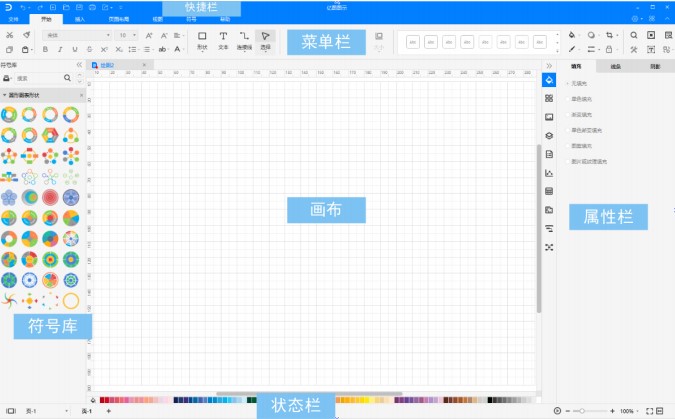Apply bold formatting
Viewport: 675px width, 419px height.
pyautogui.click(x=45, y=50)
